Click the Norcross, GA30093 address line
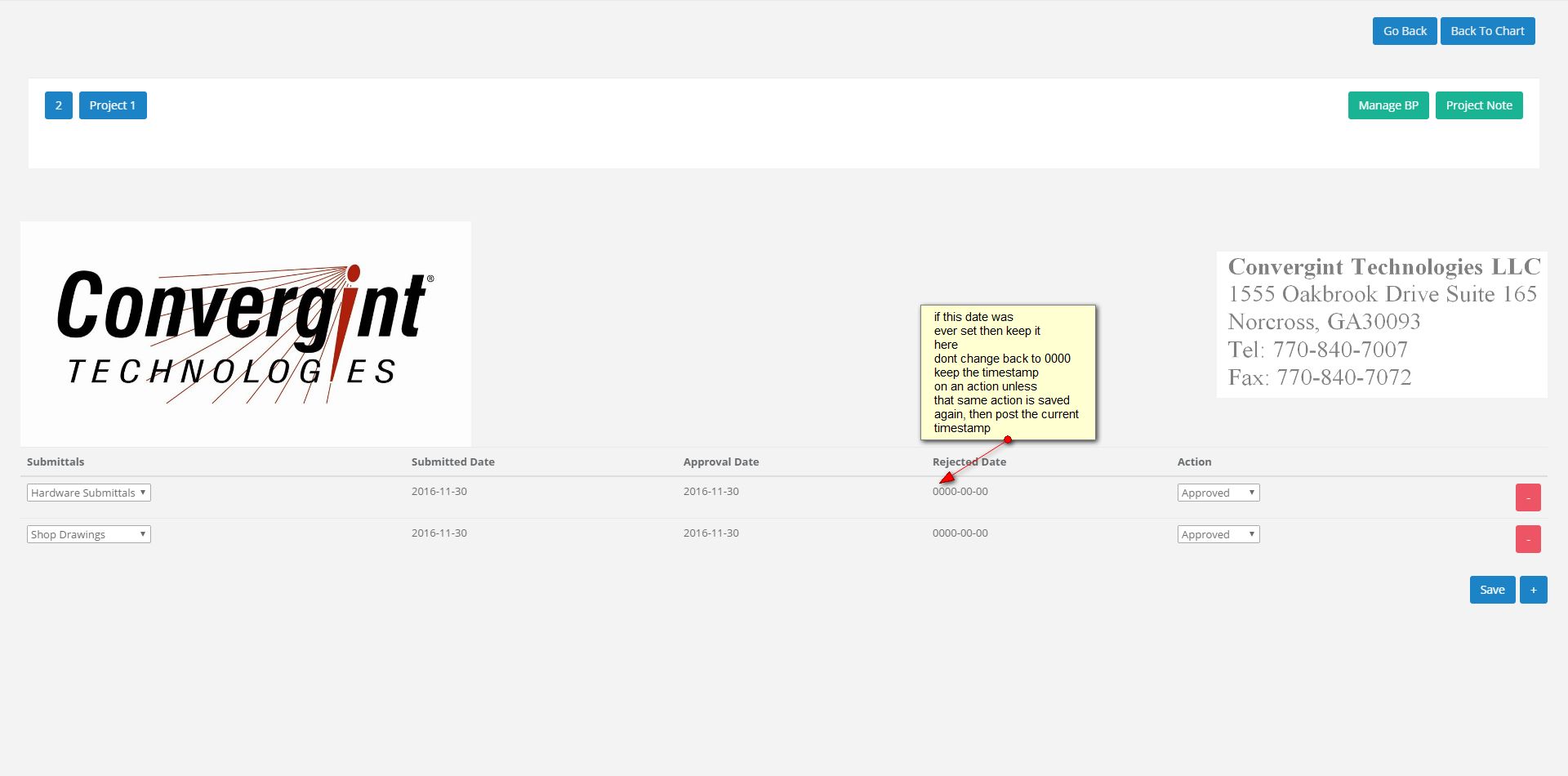The image size is (1568, 776). [x=1325, y=322]
